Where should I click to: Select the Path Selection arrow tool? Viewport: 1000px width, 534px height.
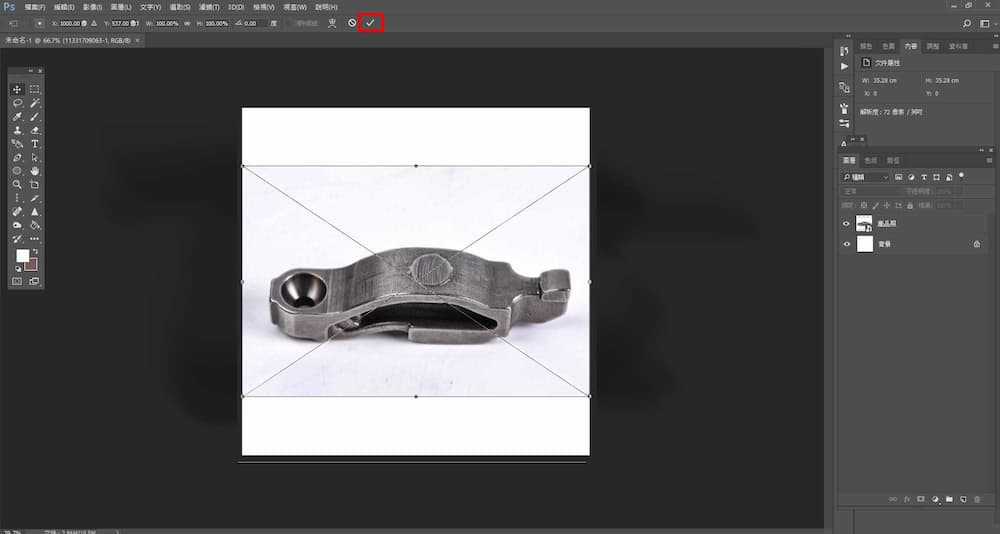point(34,157)
